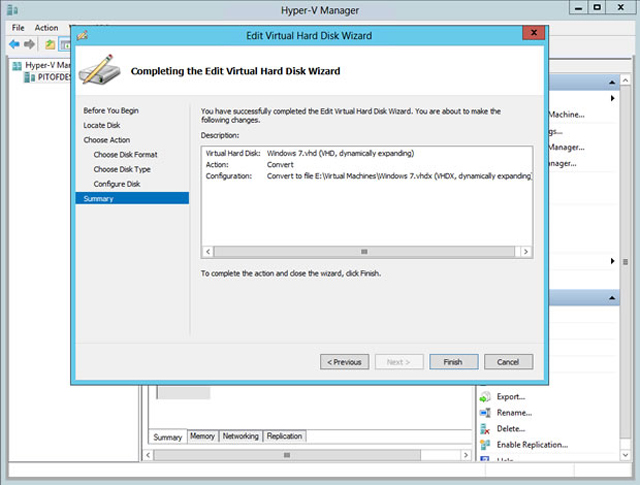Expand the upper submenu arrow in Actions pane
This screenshot has height=485, width=640.
click(613, 98)
